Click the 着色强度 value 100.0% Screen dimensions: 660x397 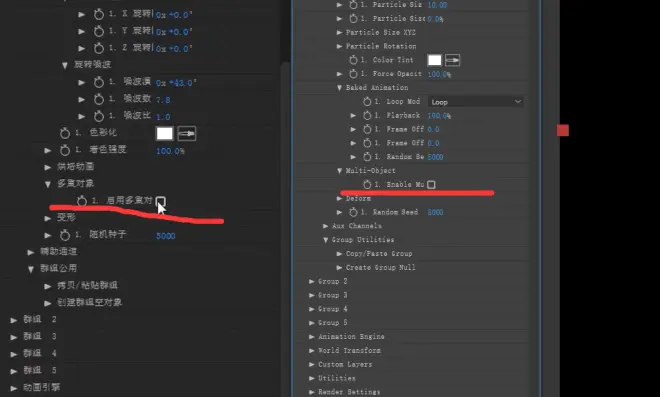pyautogui.click(x=170, y=151)
